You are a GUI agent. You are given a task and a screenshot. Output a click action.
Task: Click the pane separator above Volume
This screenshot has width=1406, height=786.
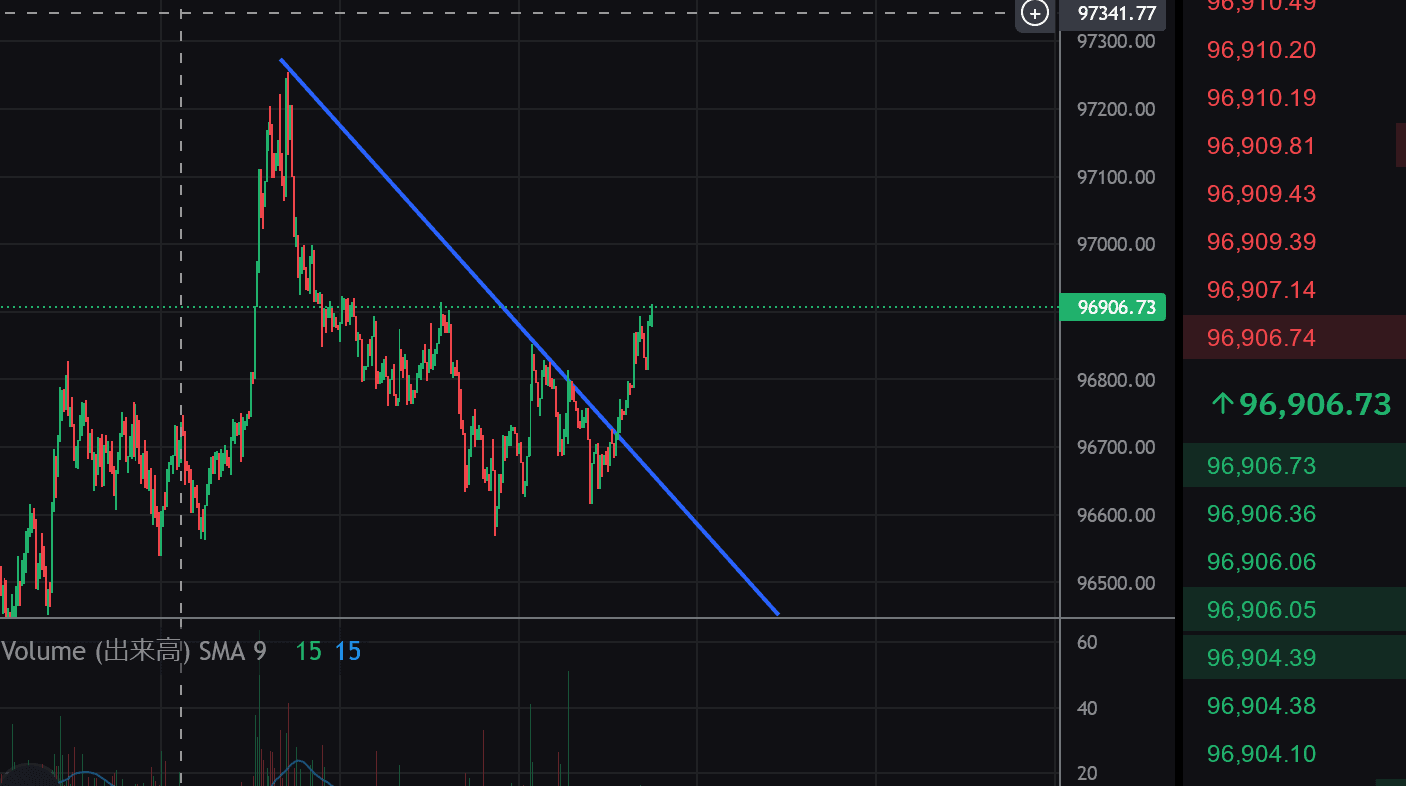530,619
